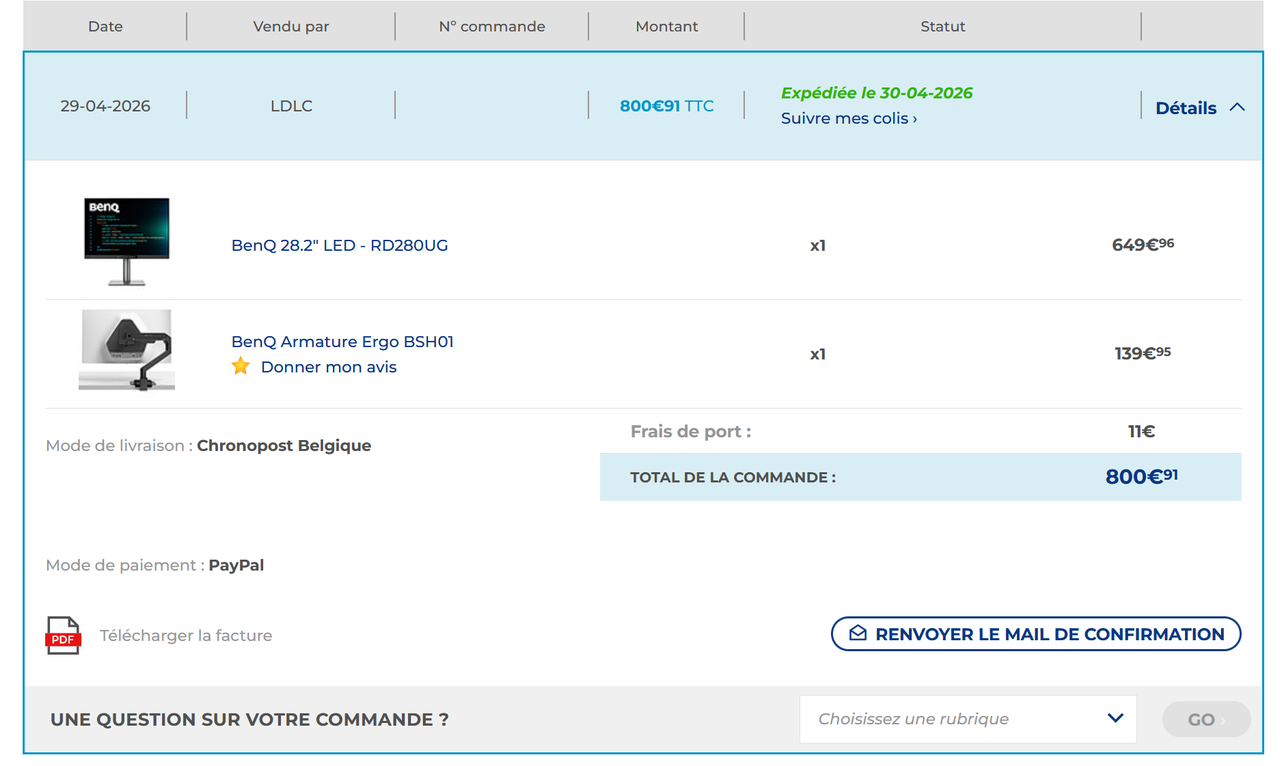
Task: Click the Montant column header
Action: [667, 27]
